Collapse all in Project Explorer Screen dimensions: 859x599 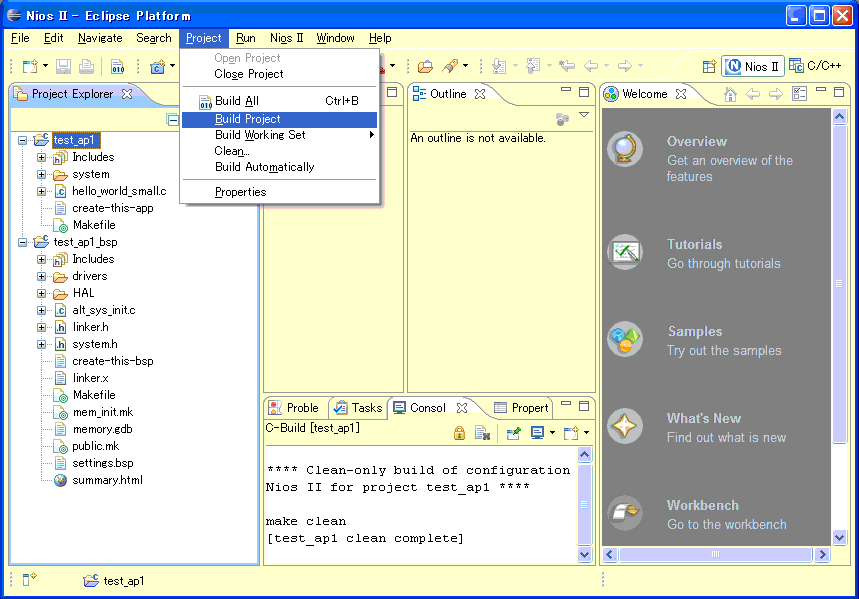click(x=173, y=119)
